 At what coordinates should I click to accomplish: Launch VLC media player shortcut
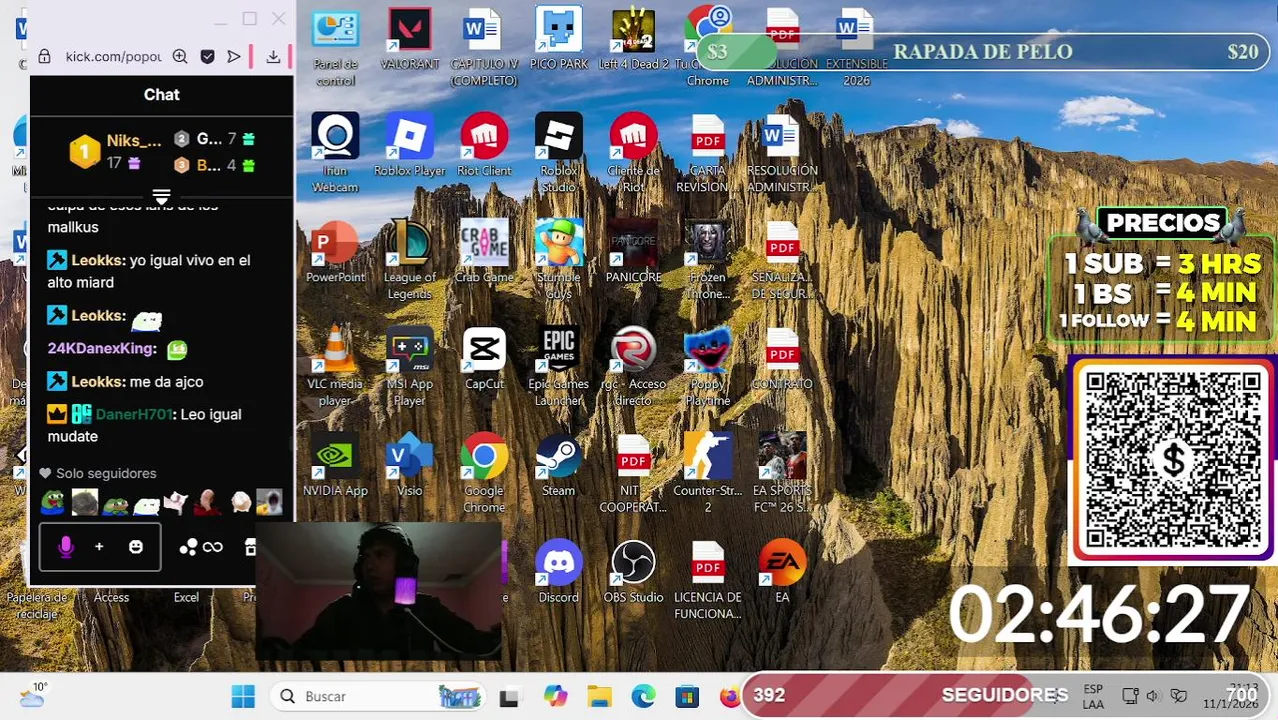(335, 366)
